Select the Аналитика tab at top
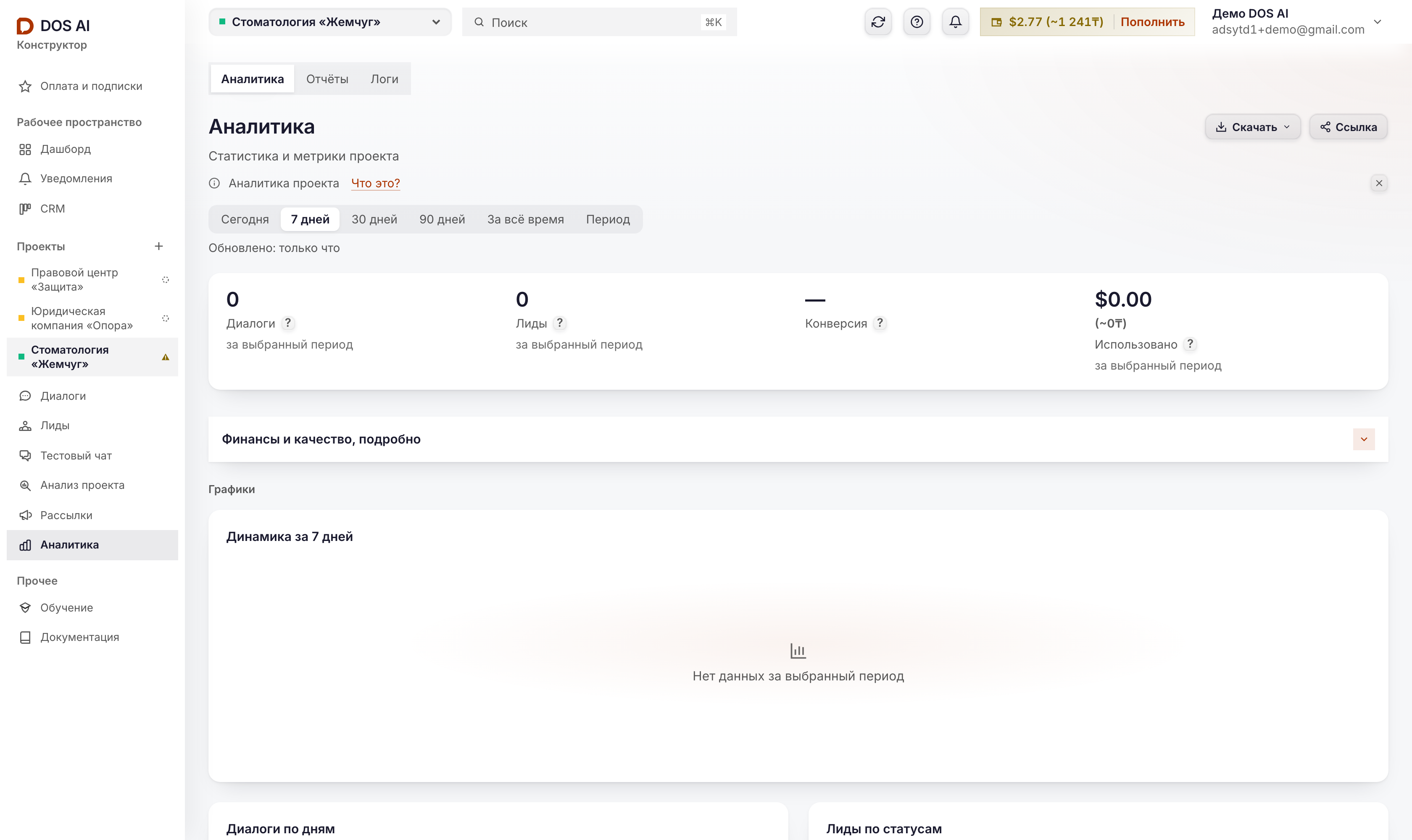This screenshot has height=840, width=1412. (x=252, y=79)
